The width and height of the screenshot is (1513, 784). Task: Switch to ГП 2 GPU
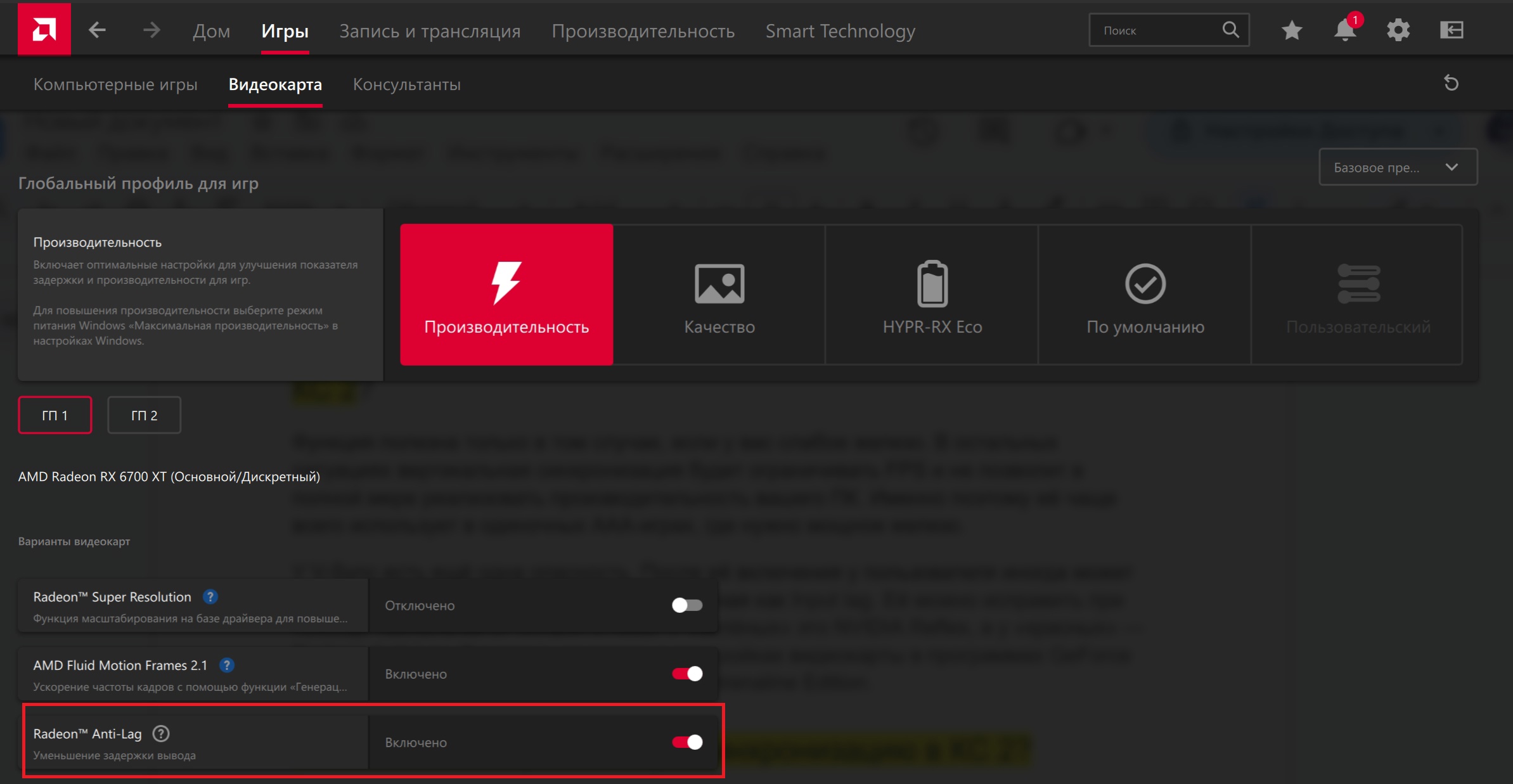point(145,415)
